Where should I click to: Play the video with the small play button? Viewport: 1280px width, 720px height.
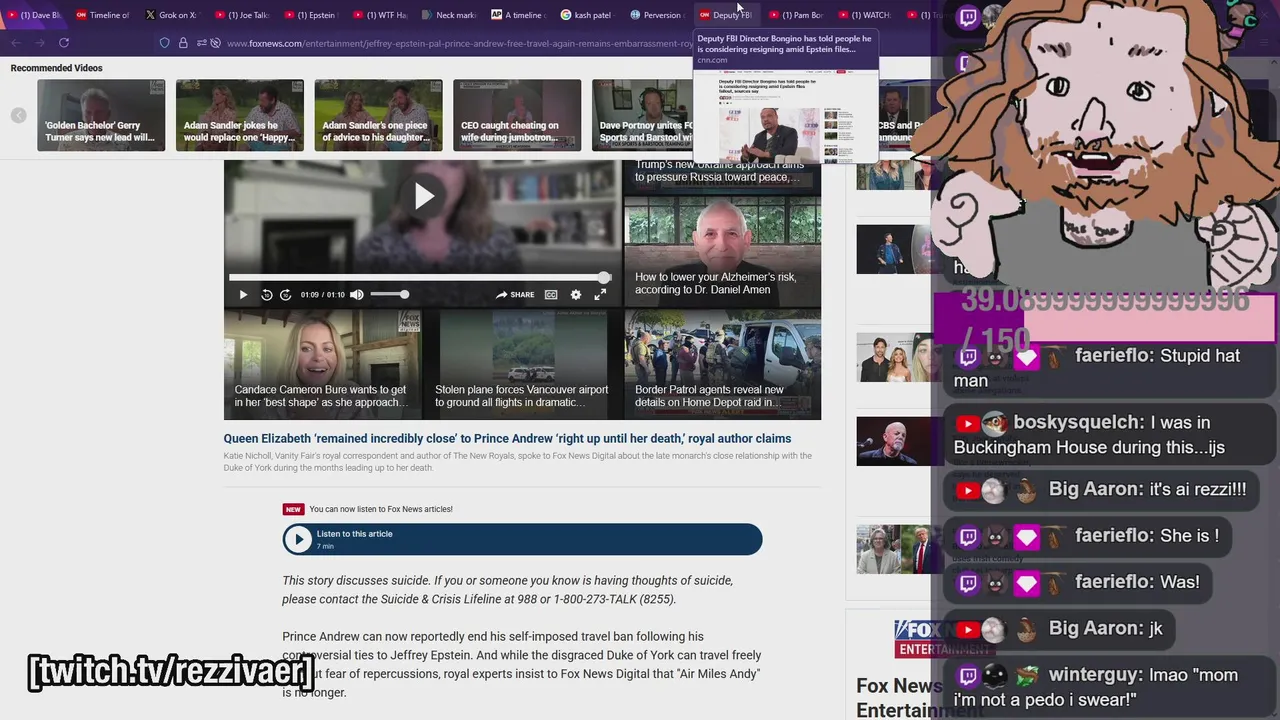coord(243,295)
